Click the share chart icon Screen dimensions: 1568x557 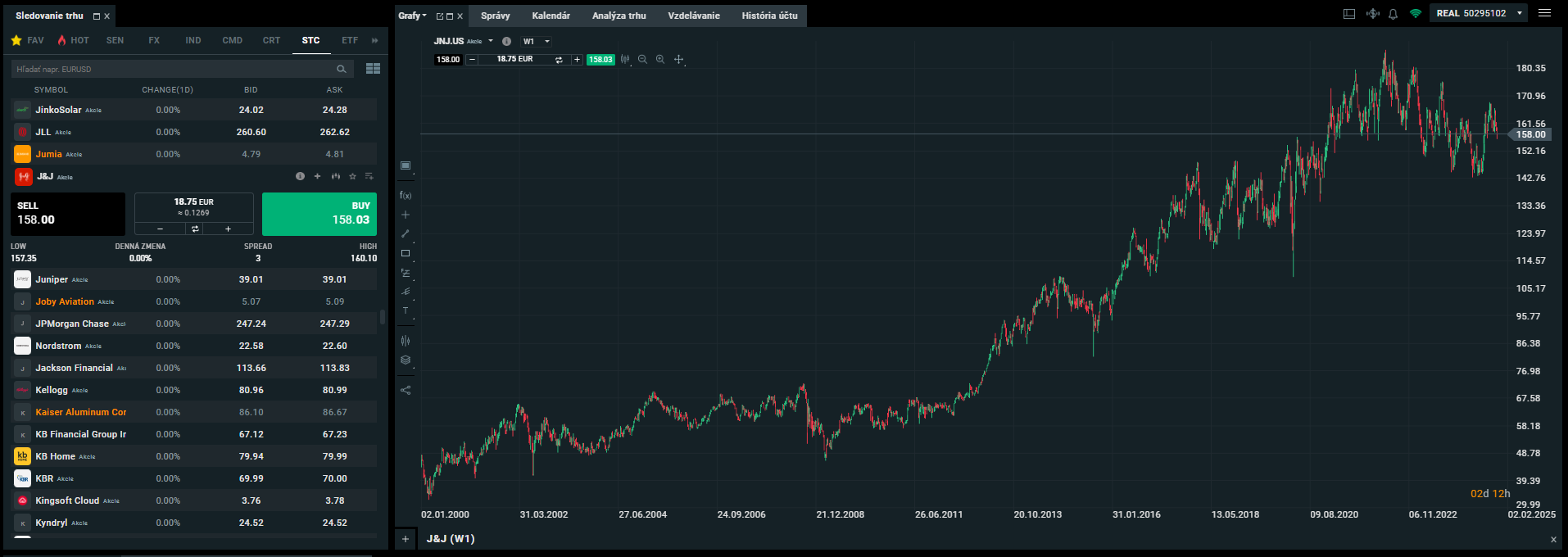406,390
